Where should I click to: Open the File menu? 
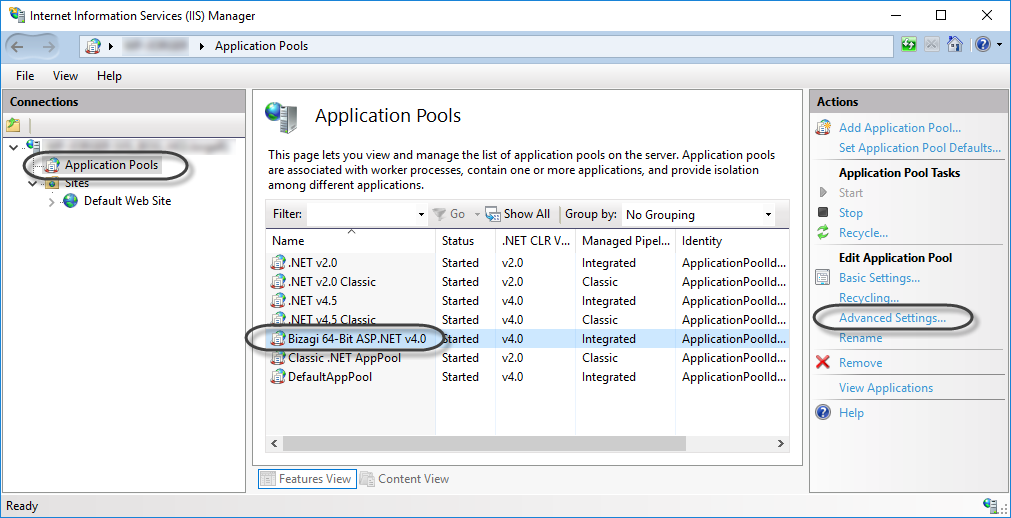click(25, 76)
